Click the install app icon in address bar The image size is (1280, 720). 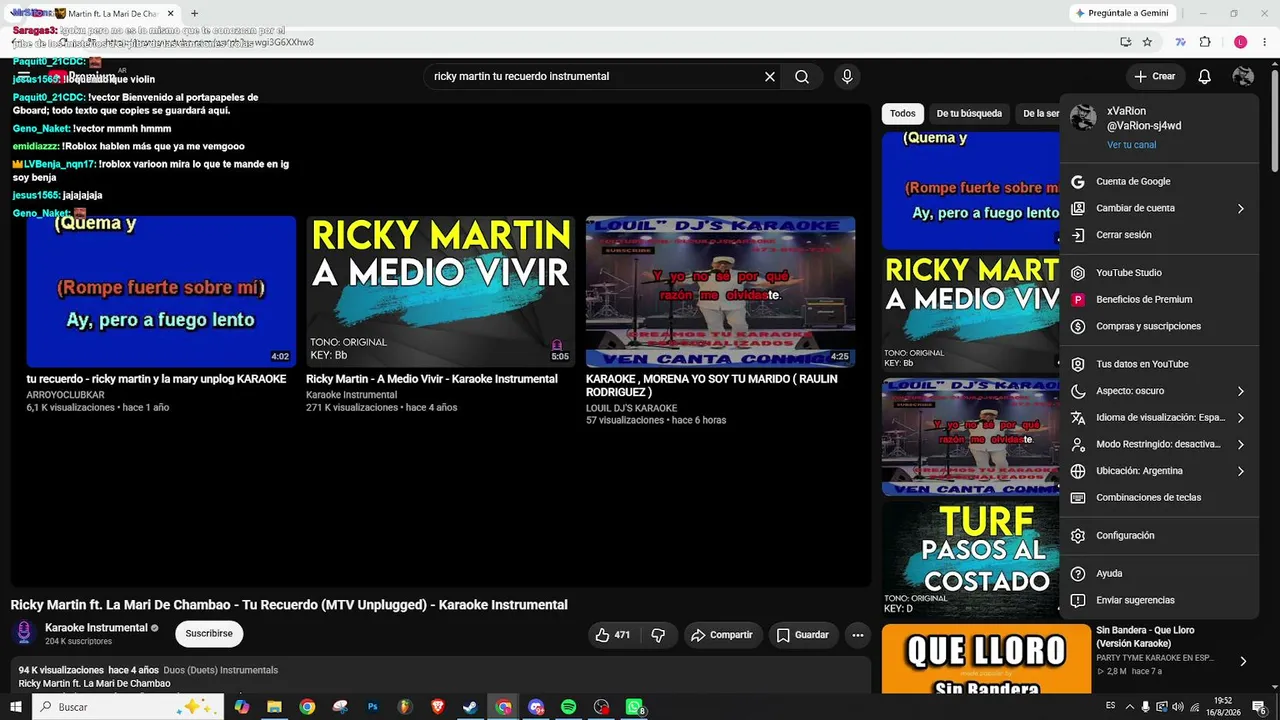(x=1126, y=42)
